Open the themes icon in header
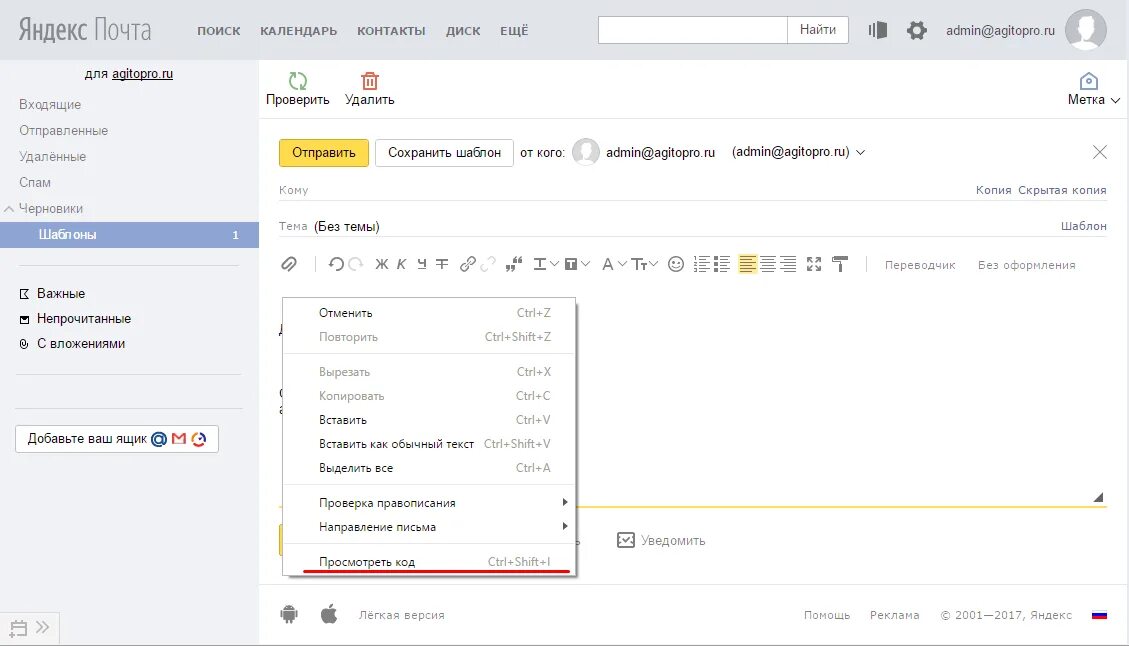The width and height of the screenshot is (1129, 646). point(878,30)
